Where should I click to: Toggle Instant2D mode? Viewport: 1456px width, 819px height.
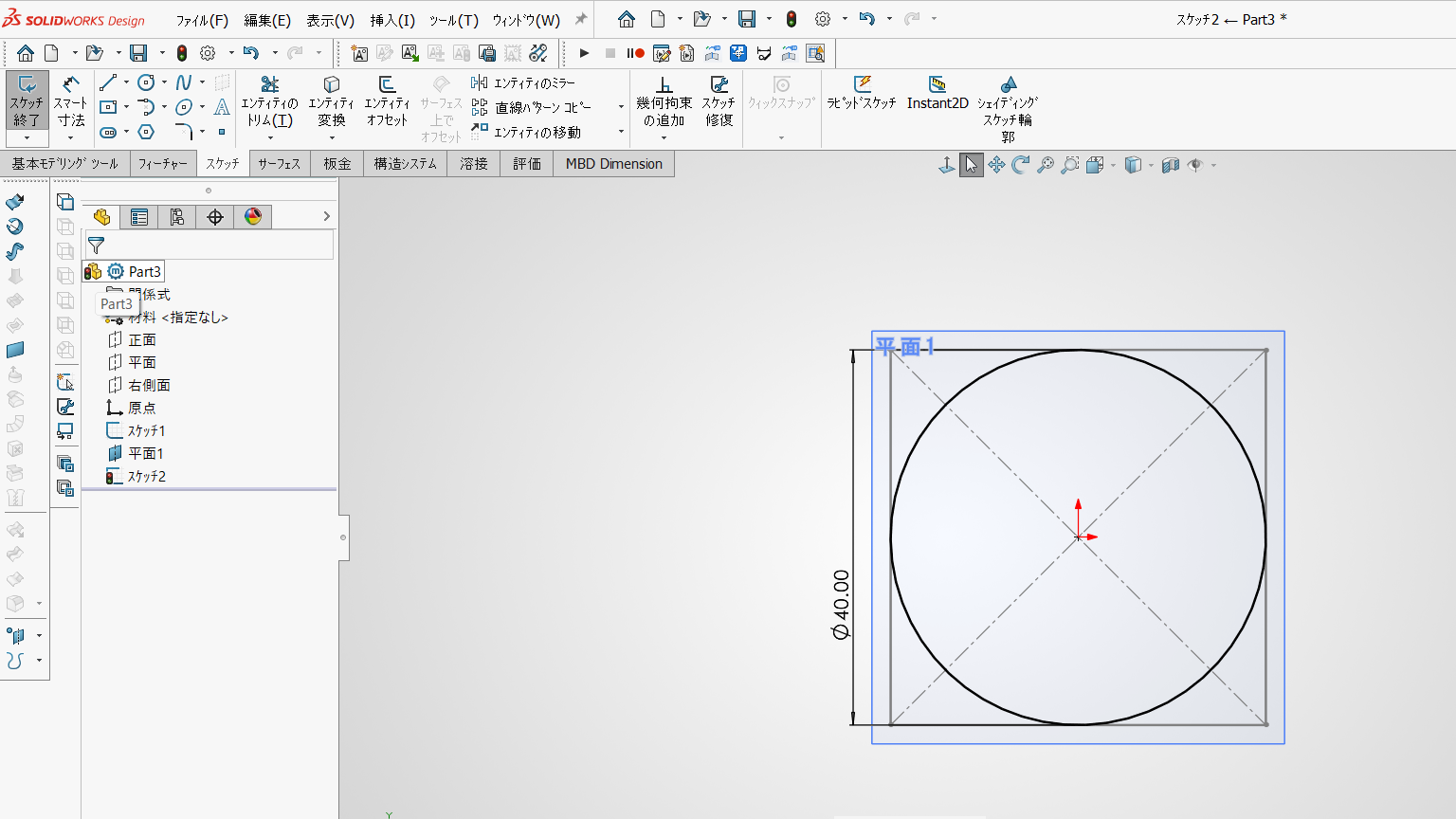tap(937, 93)
